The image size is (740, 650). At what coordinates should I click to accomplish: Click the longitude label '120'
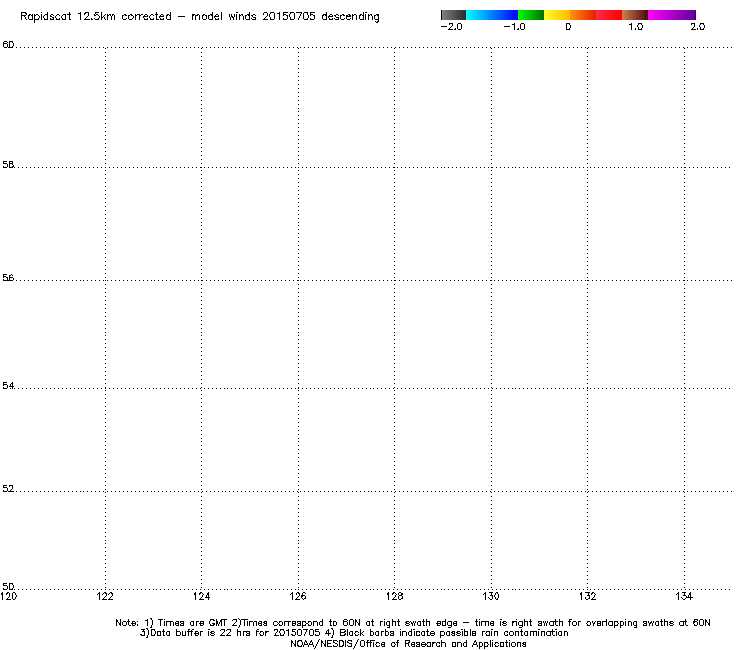8,597
